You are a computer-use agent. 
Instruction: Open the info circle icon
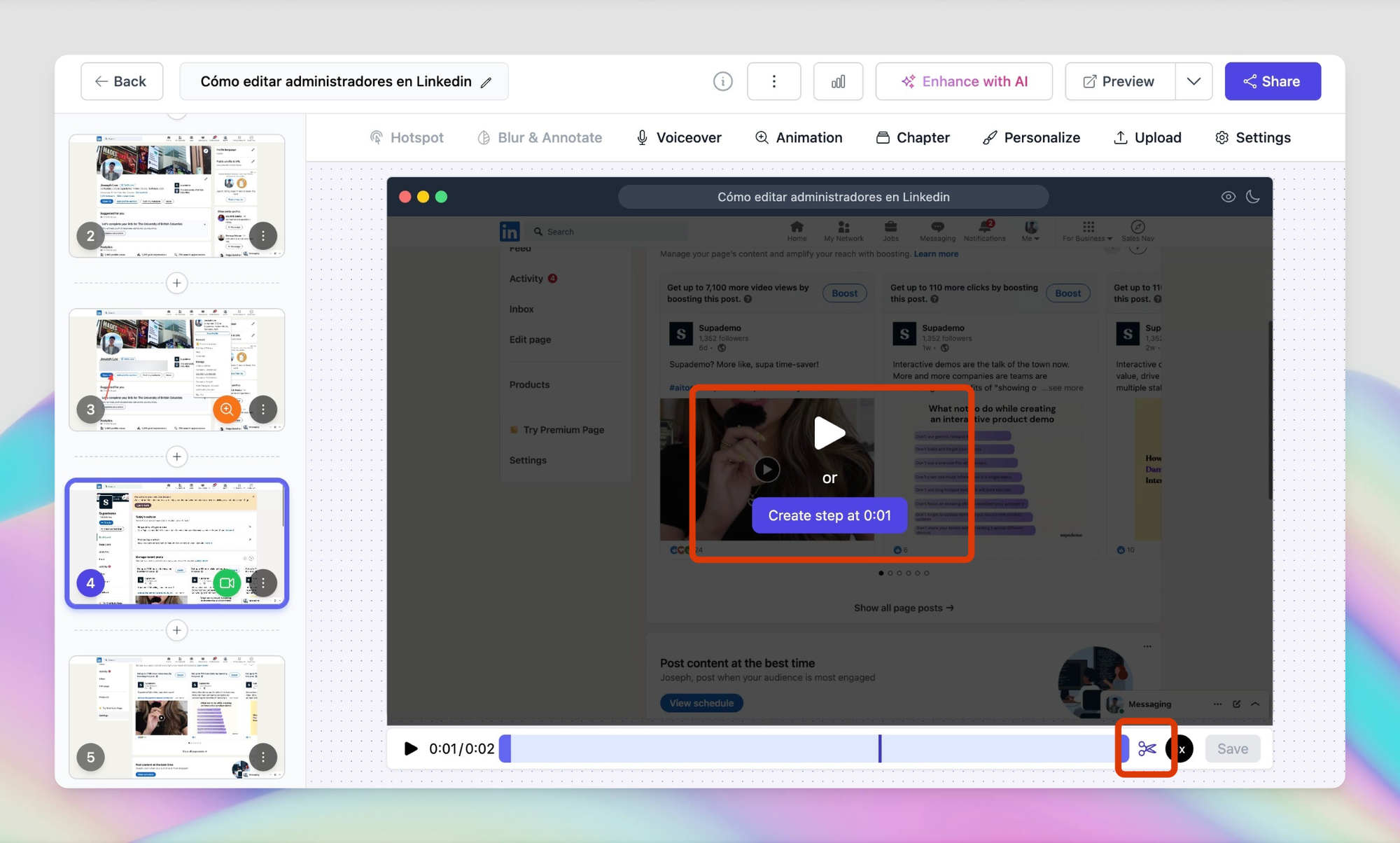pyautogui.click(x=722, y=81)
